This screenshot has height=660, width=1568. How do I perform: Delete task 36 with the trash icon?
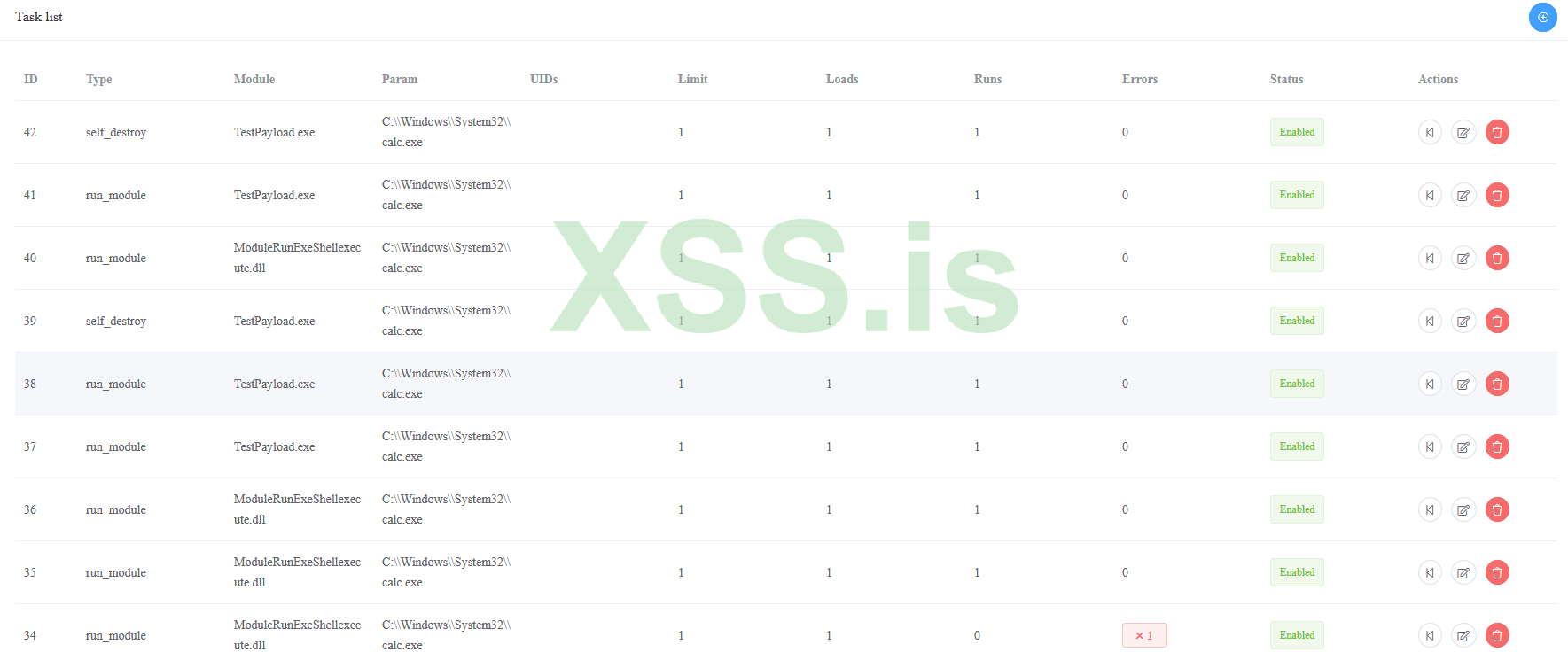click(1497, 509)
